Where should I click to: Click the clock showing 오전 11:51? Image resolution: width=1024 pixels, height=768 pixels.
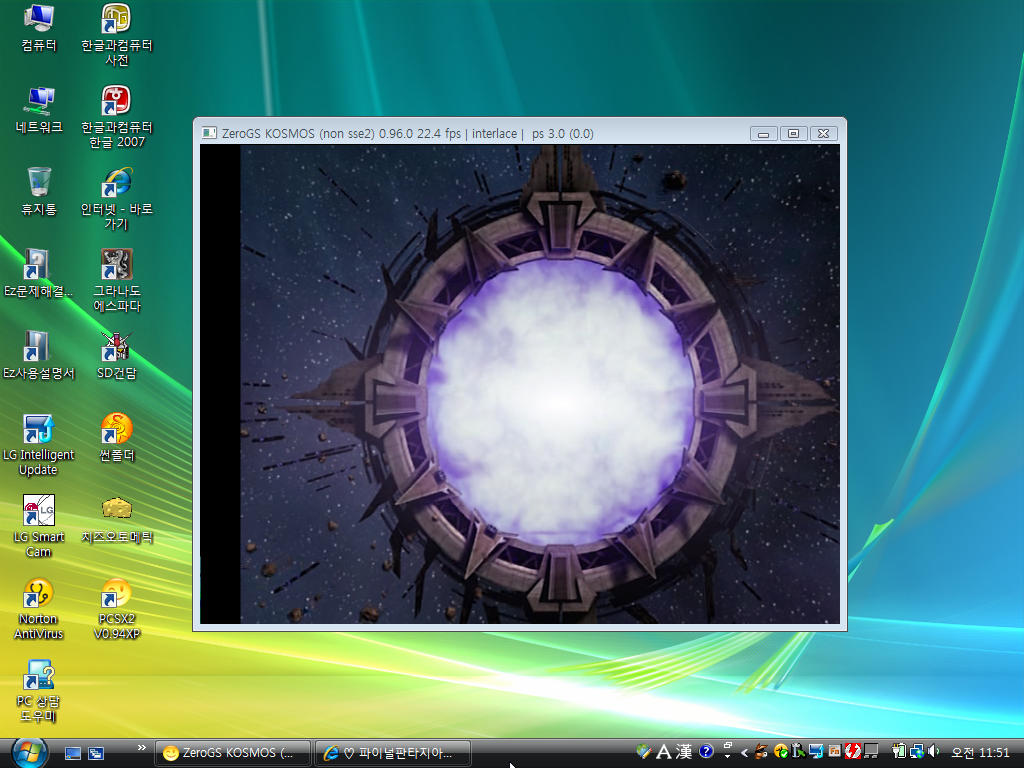[x=981, y=752]
